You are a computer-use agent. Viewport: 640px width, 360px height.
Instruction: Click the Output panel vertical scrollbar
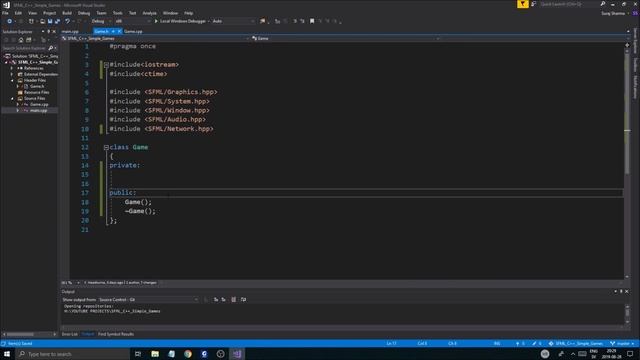(x=627, y=313)
